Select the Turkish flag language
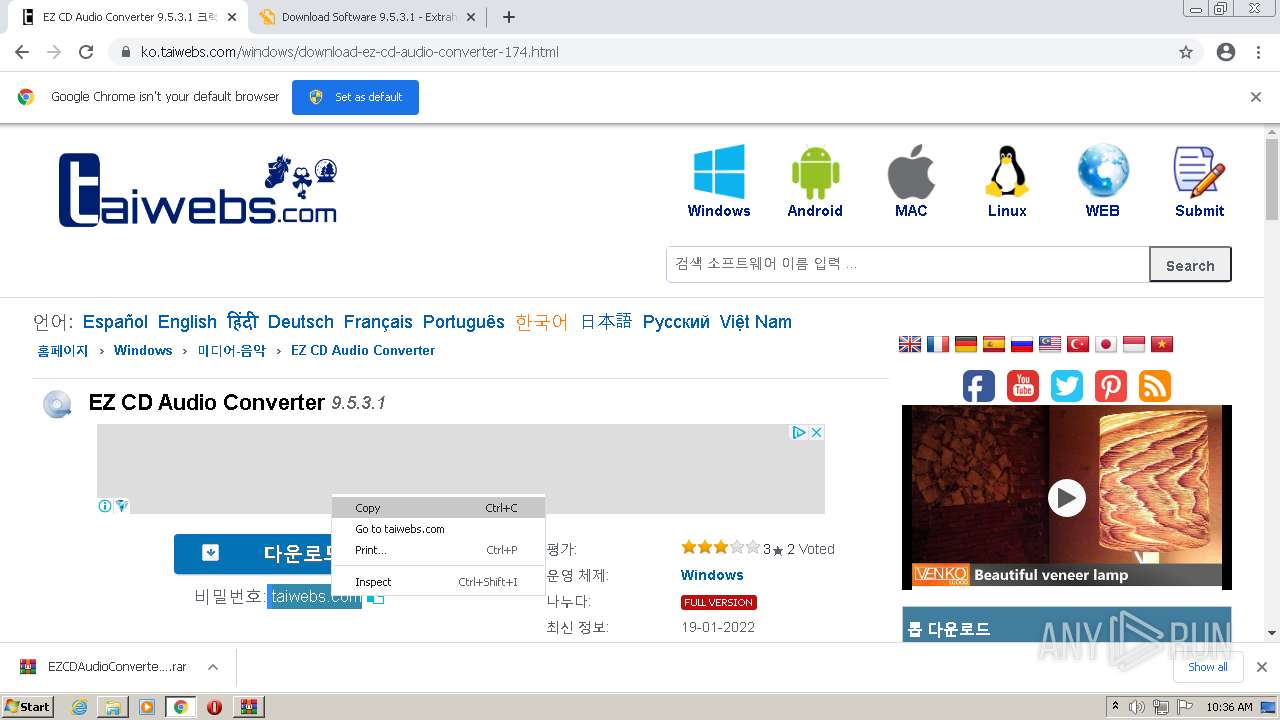 click(1078, 344)
